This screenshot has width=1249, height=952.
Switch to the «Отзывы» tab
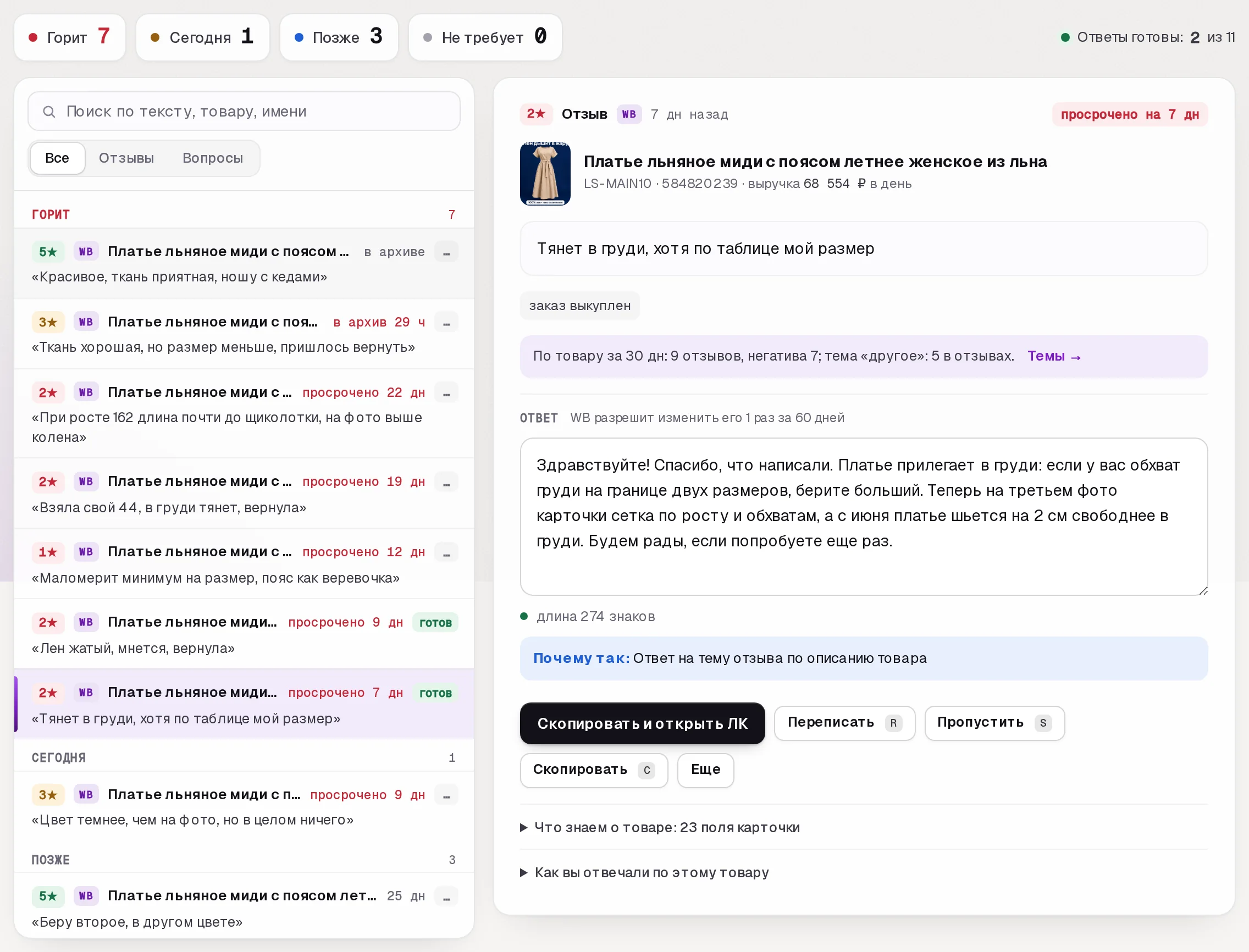[126, 158]
